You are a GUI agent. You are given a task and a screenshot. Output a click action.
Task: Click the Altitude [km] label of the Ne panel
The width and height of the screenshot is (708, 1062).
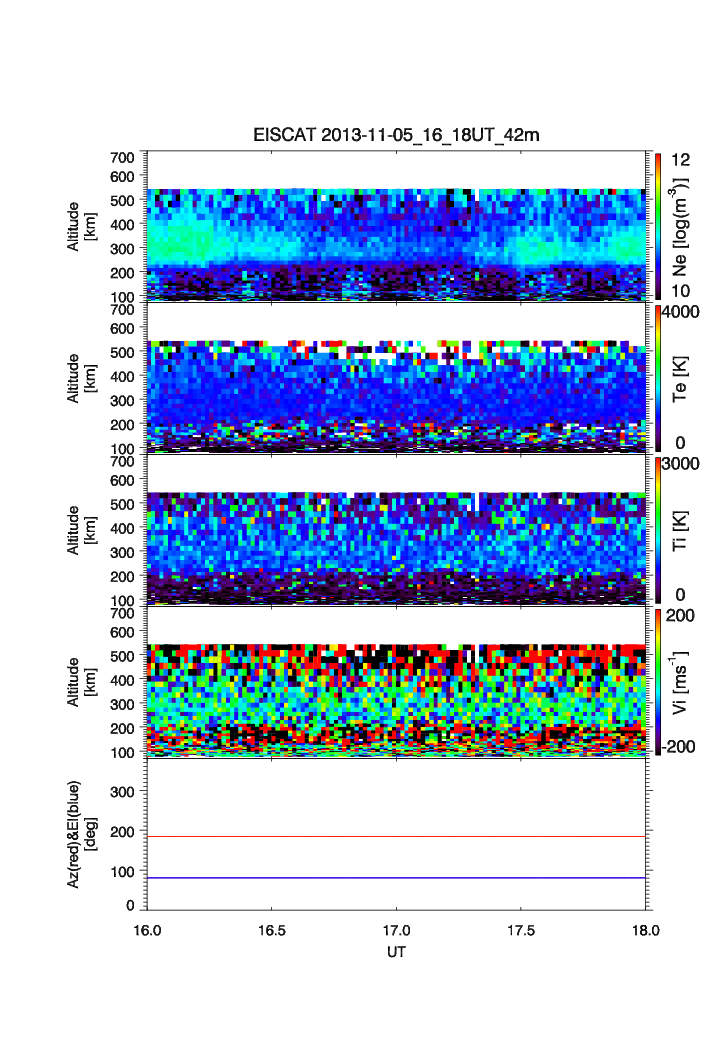(81, 227)
